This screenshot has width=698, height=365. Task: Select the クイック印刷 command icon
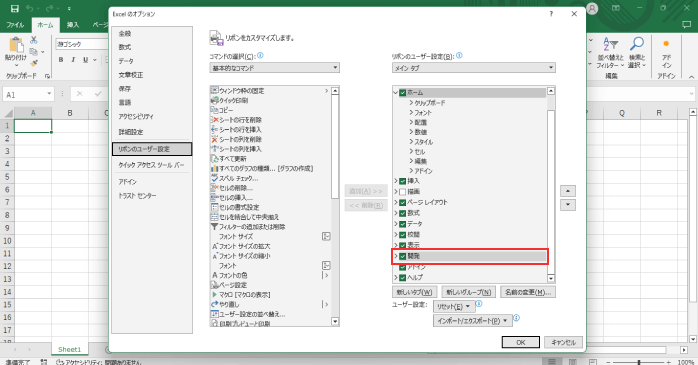pyautogui.click(x=215, y=101)
